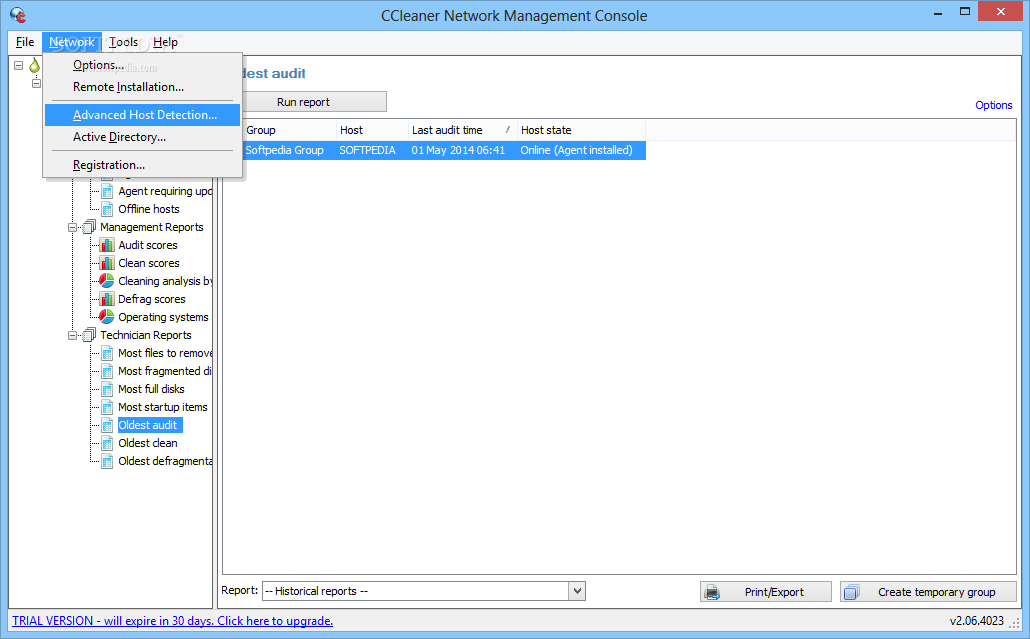Open the File menu
The height and width of the screenshot is (639, 1030).
(x=25, y=42)
